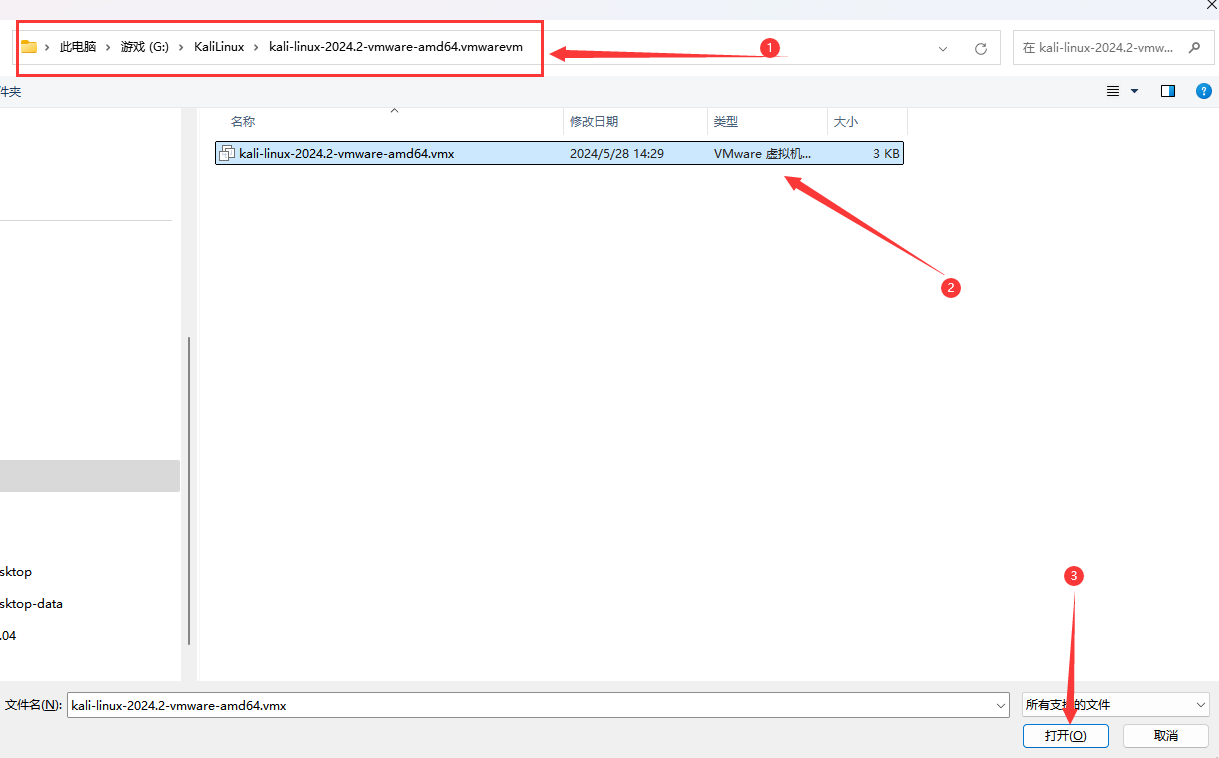Open help with the question mark icon
Image resolution: width=1219 pixels, height=758 pixels.
[x=1204, y=91]
